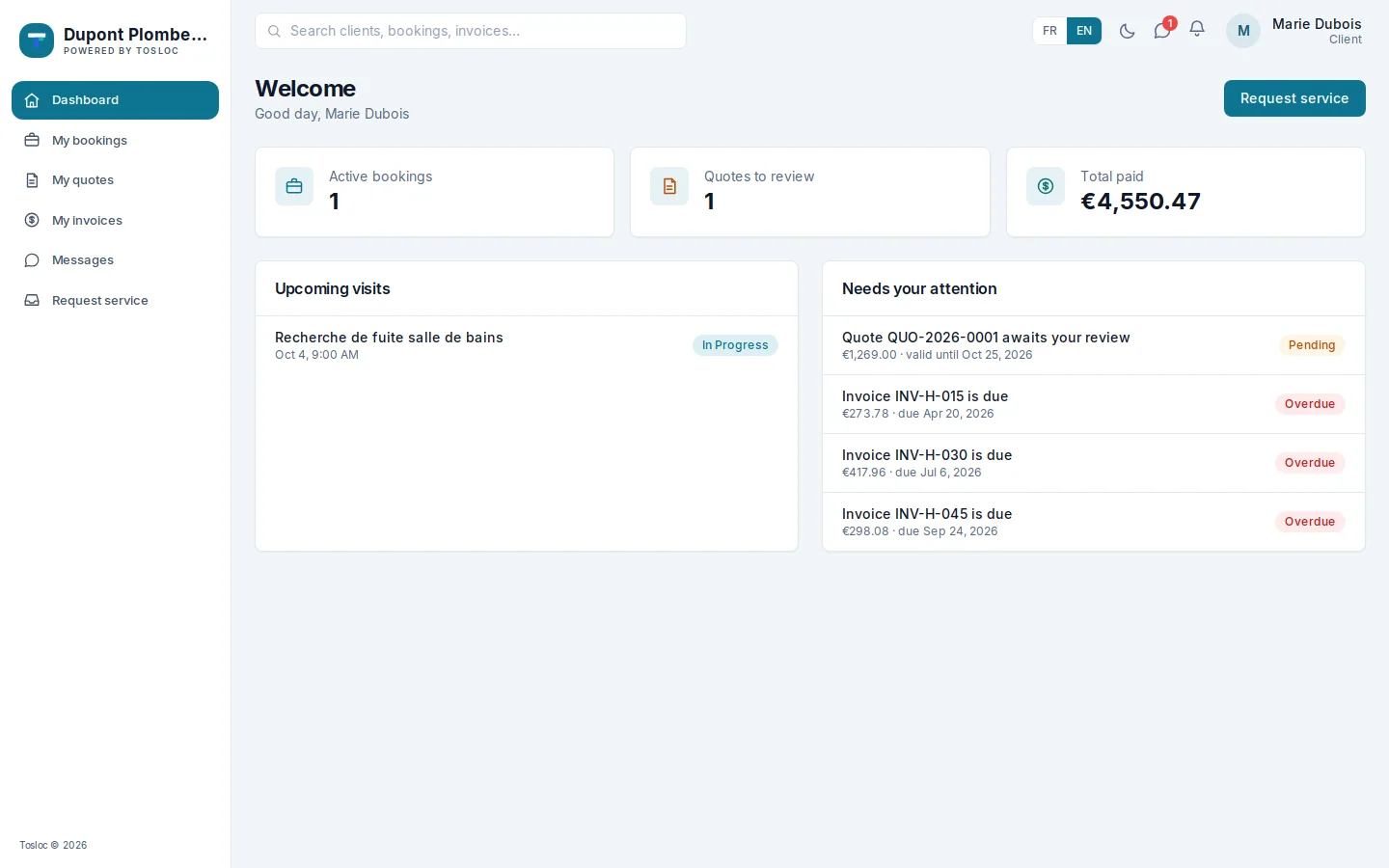
Task: Open the Recherche de fuite salle de bains visit
Action: click(527, 345)
